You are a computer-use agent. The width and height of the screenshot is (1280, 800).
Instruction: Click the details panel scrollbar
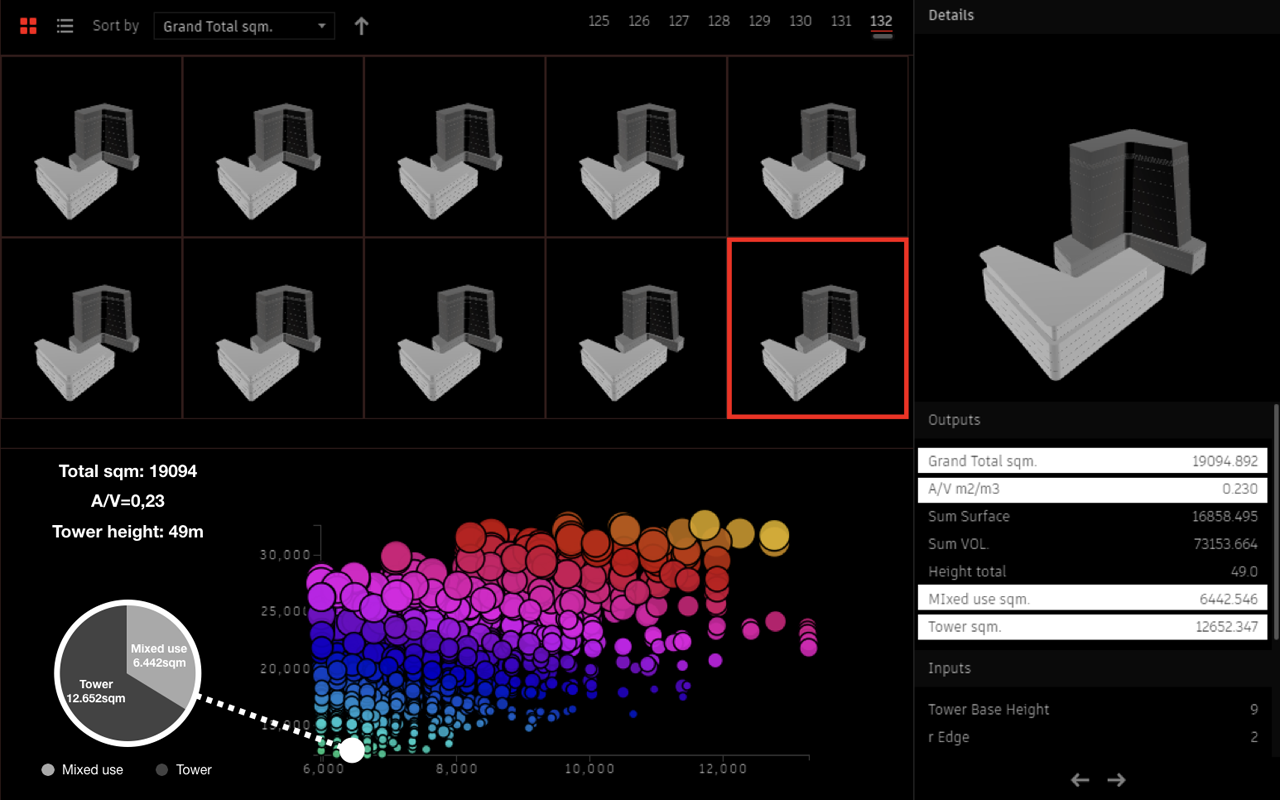[1275, 520]
